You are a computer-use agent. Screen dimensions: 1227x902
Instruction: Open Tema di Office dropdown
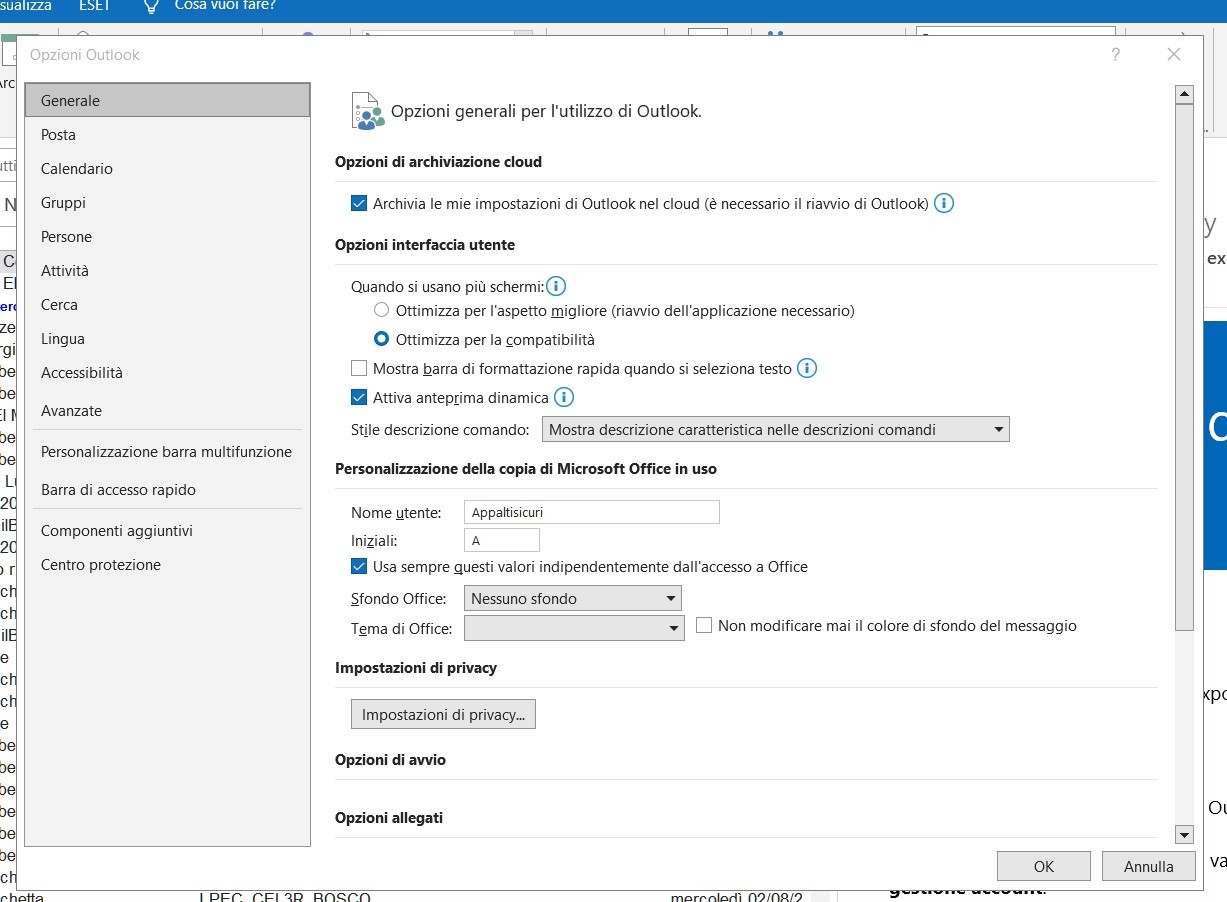pos(574,628)
